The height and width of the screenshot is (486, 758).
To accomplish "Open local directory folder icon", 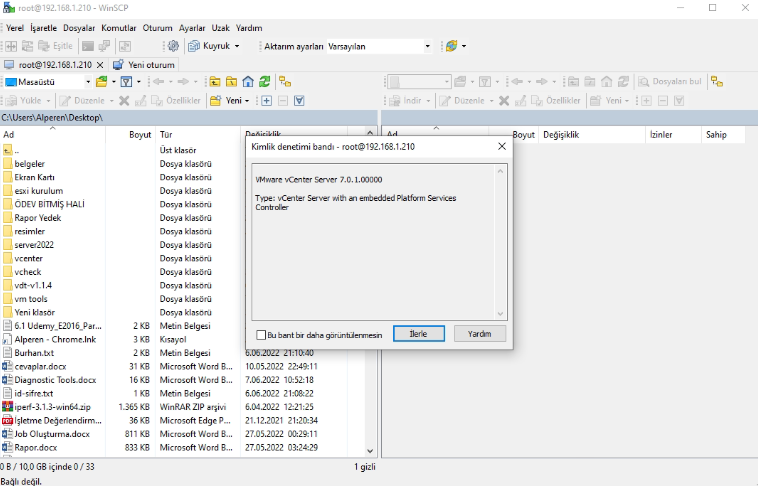I will click(102, 82).
